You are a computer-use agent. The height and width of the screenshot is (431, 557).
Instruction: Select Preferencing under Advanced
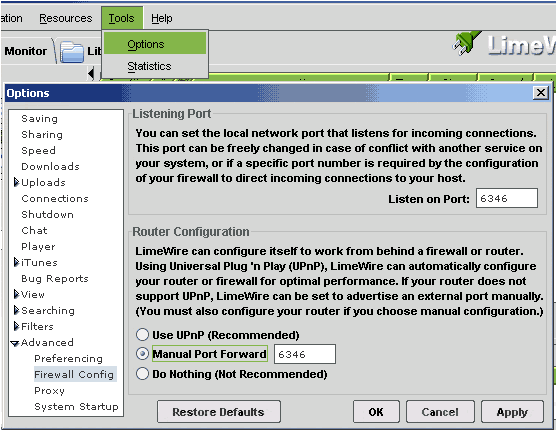(69, 359)
